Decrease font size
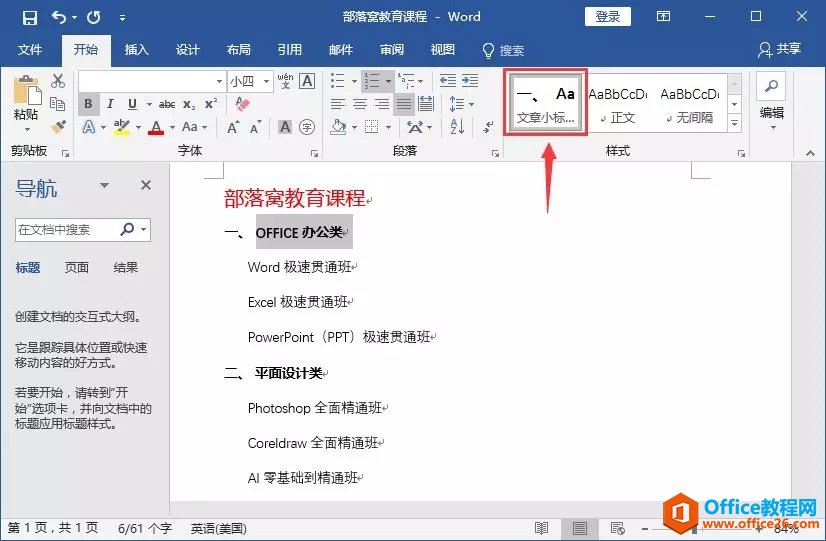 pos(255,127)
